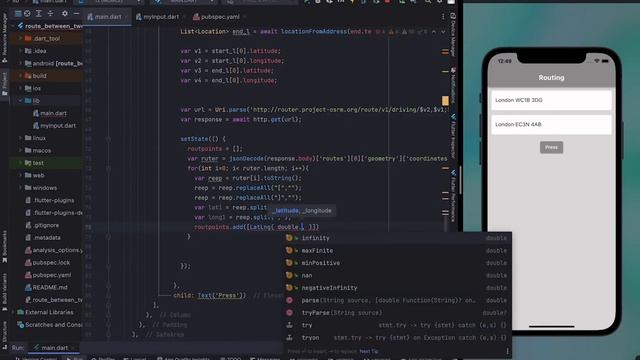640x360 pixels.
Task: Open the Project tool window stripe button
Action: point(4,84)
